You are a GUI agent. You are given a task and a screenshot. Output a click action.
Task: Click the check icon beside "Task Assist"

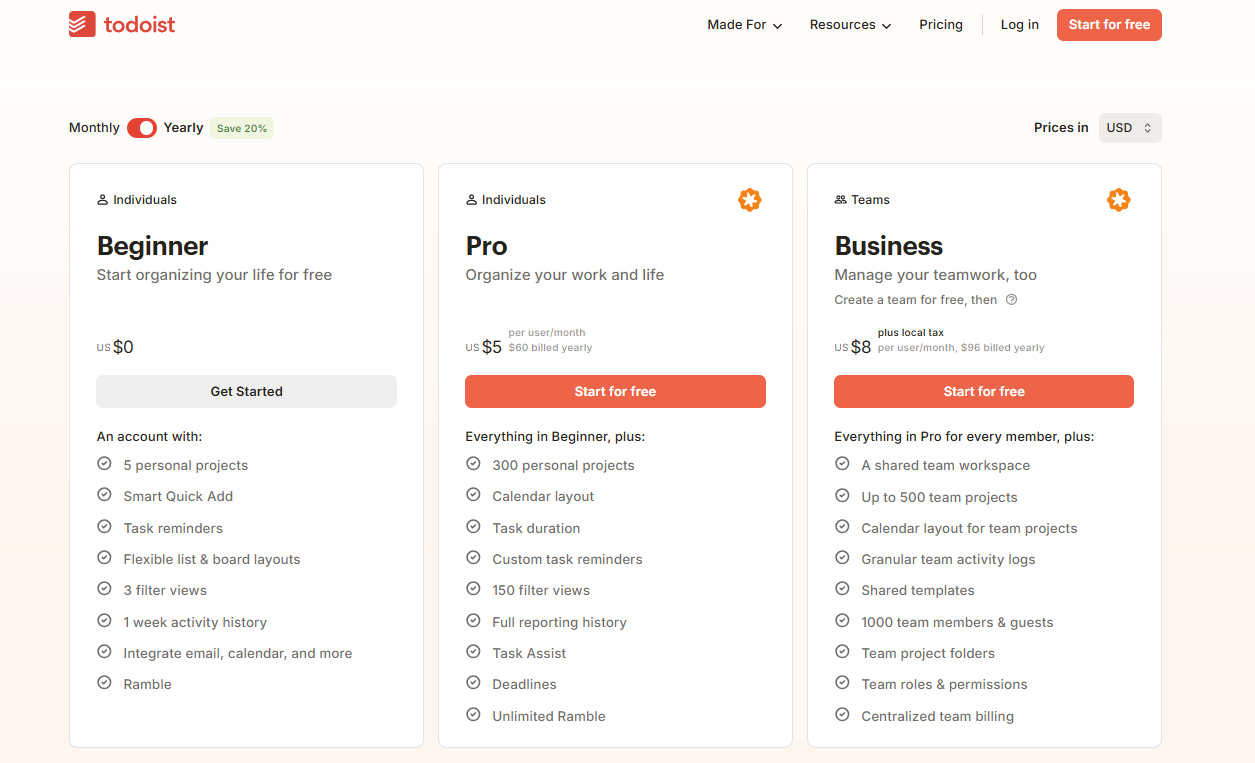tap(473, 652)
